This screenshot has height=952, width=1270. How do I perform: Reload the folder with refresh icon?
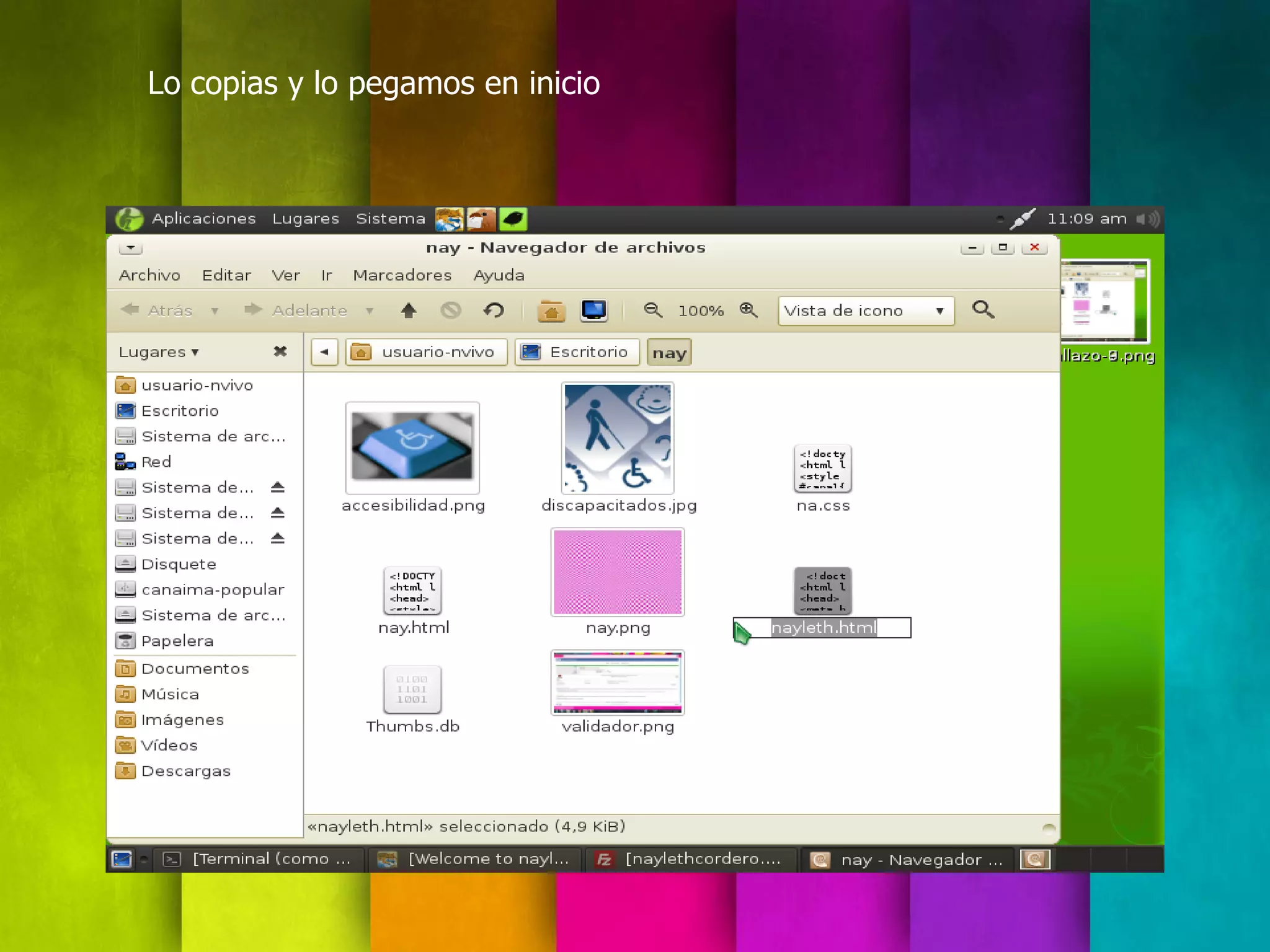pos(494,310)
